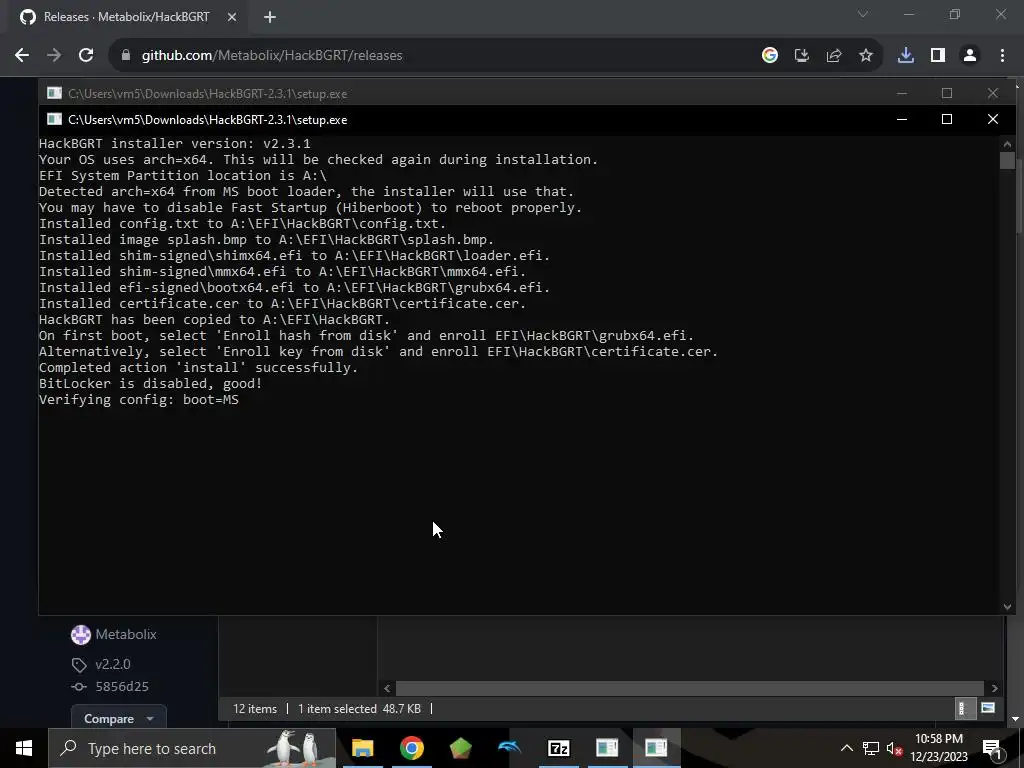This screenshot has height=768, width=1024.
Task: Open Chrome downloads
Action: tap(906, 56)
